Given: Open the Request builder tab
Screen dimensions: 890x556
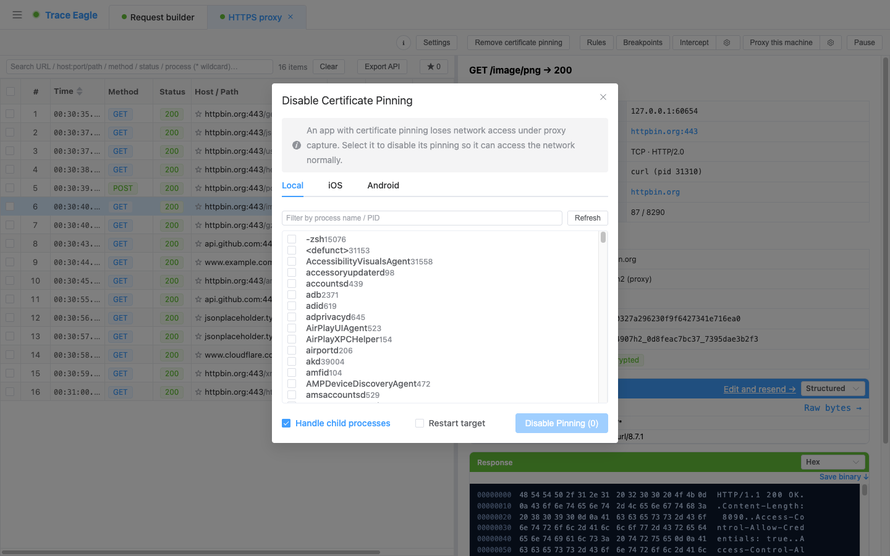Looking at the screenshot, I should pos(158,17).
